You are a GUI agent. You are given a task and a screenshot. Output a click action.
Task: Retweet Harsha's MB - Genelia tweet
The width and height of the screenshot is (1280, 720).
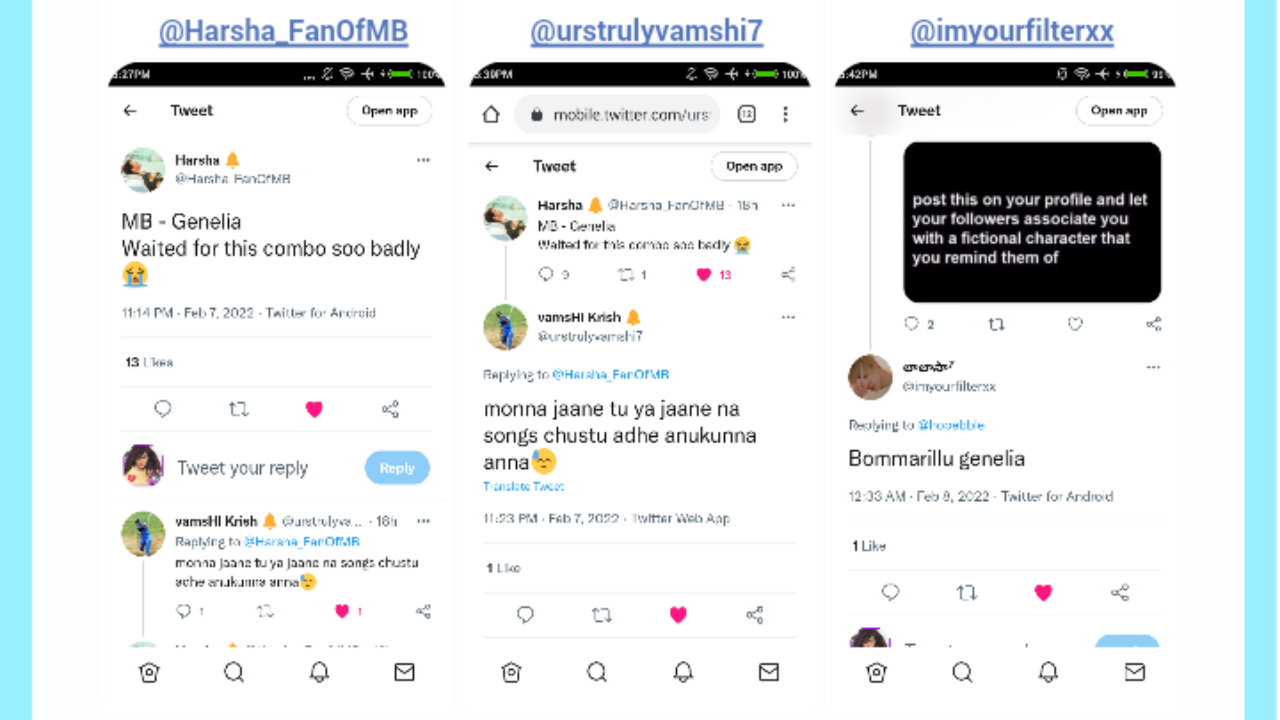coord(238,409)
